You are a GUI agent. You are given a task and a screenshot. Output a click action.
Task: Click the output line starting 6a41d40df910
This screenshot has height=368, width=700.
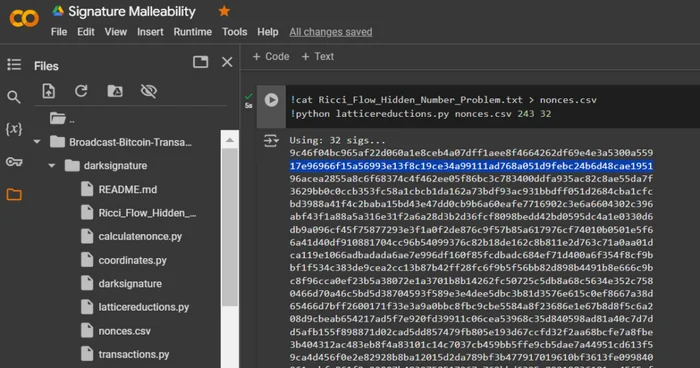pyautogui.click(x=471, y=243)
